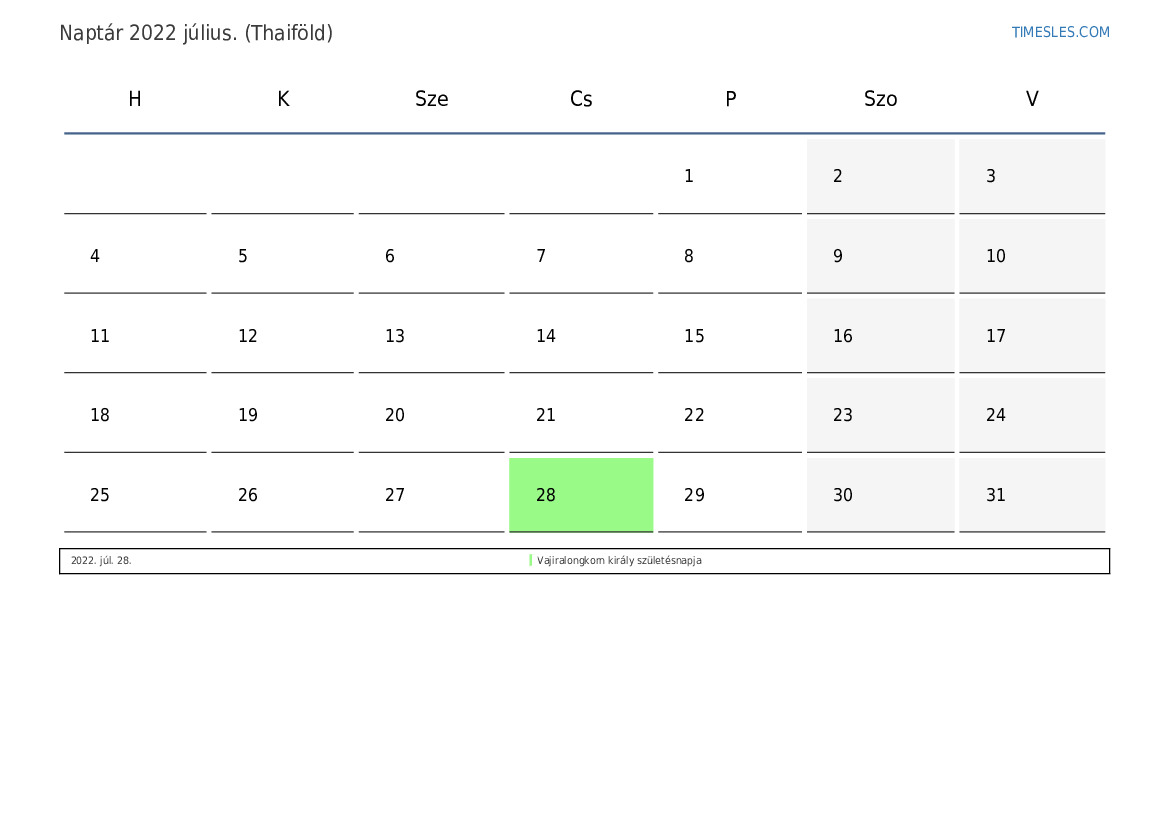Select day 1 in the calendar
Image resolution: width=1169 pixels, height=827 pixels.
click(729, 176)
